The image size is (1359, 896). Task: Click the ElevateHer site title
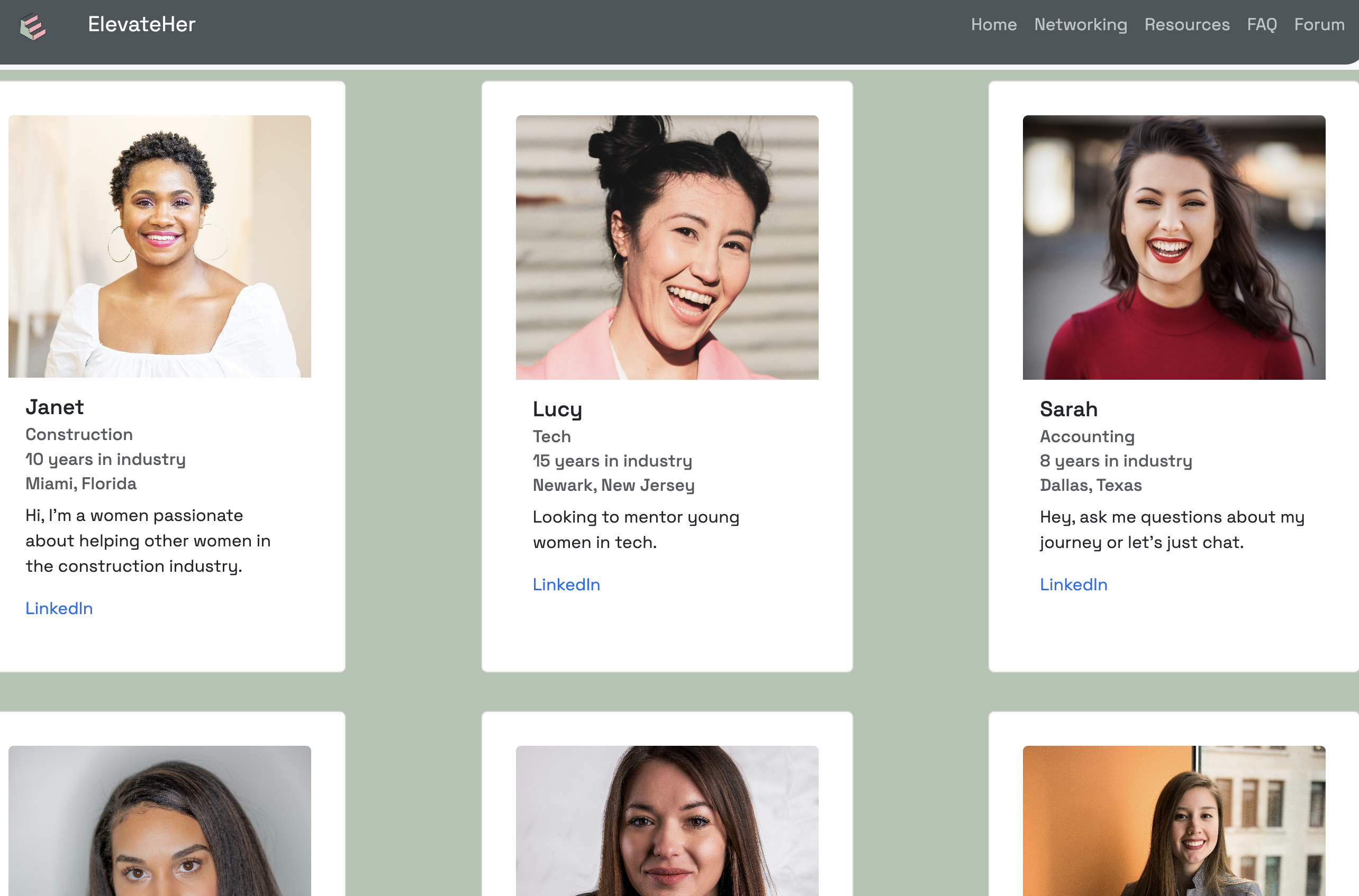coord(141,24)
